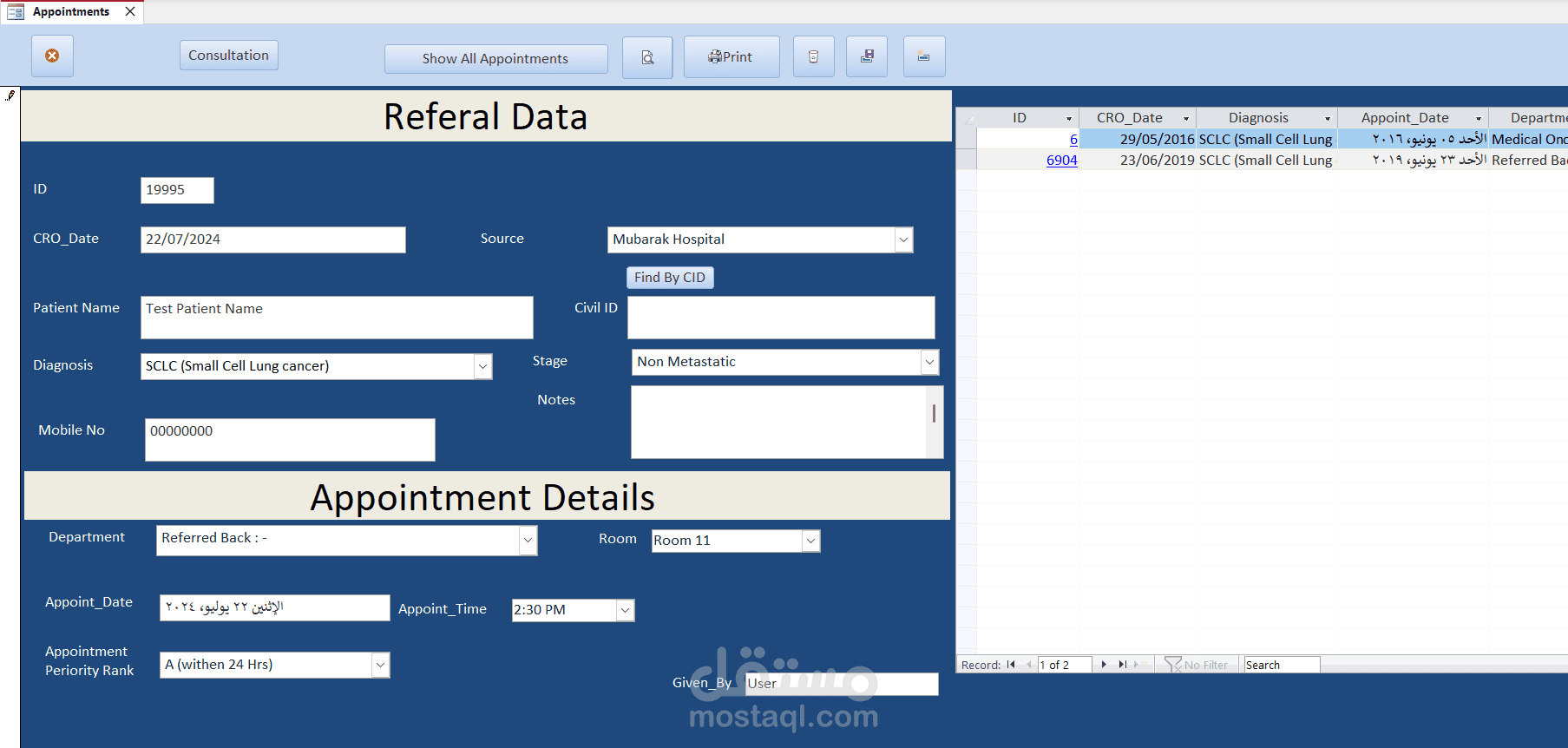
Task: Open ID column header filter arrow
Action: (1069, 118)
